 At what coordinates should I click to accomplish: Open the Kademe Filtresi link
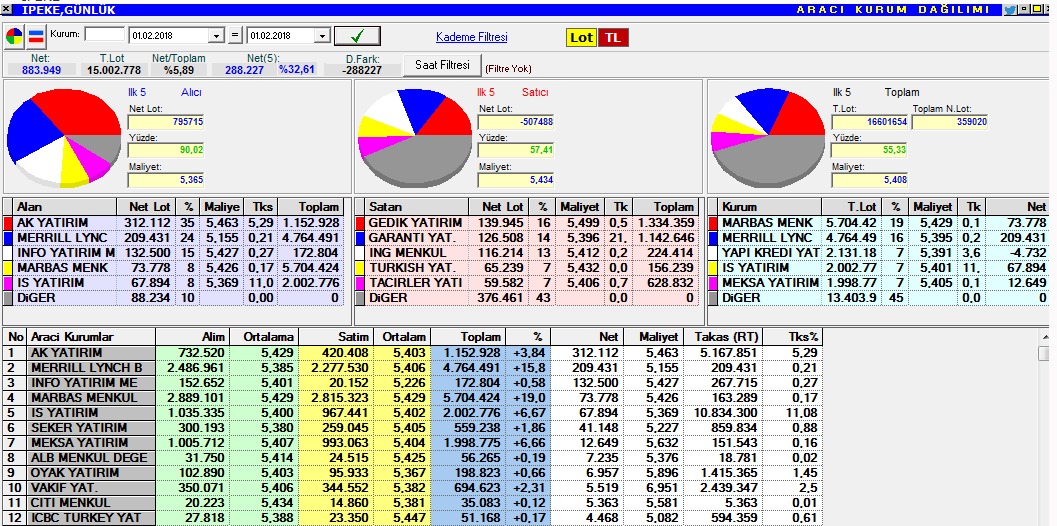click(x=471, y=37)
